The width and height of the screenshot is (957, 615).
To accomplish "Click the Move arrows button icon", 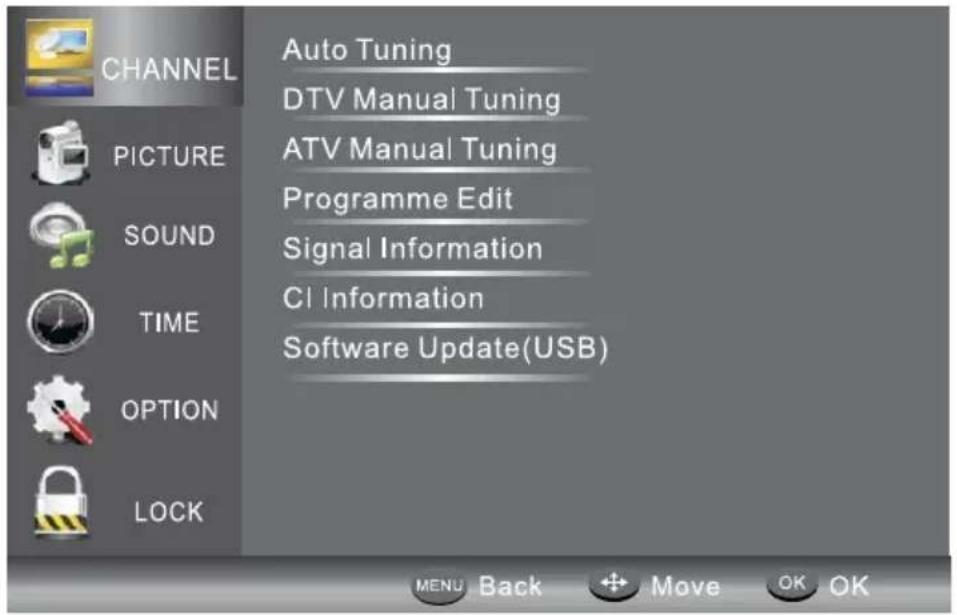I will [x=614, y=584].
